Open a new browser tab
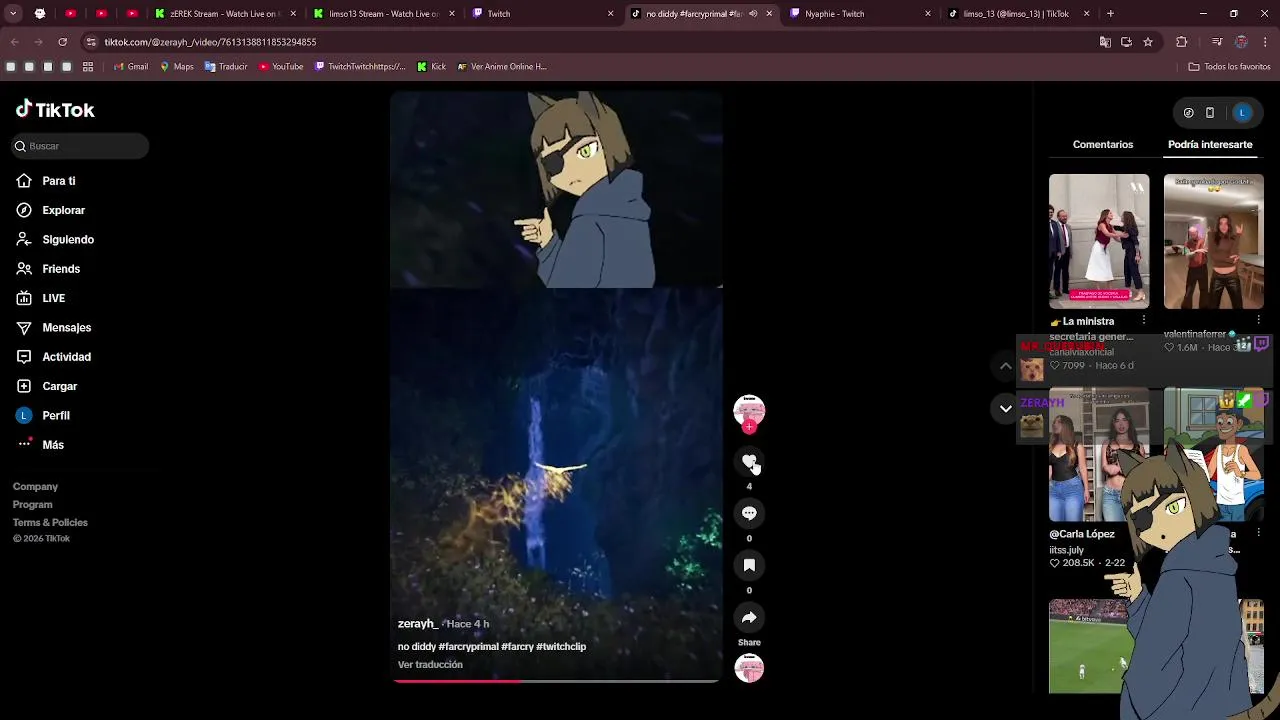Screen dimensions: 1280x720 [x=1110, y=14]
